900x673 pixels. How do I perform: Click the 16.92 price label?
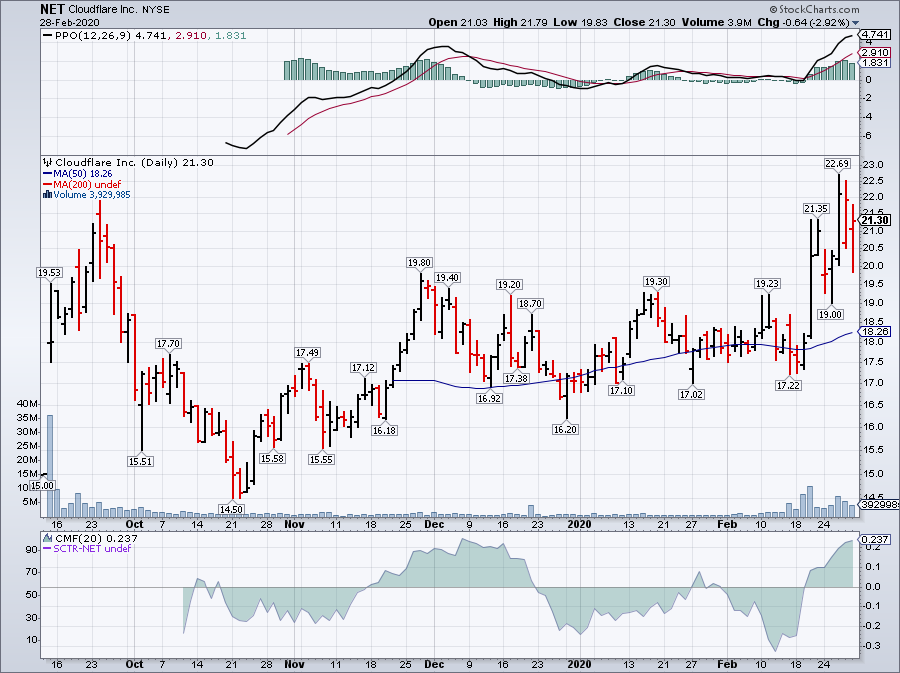tap(489, 399)
